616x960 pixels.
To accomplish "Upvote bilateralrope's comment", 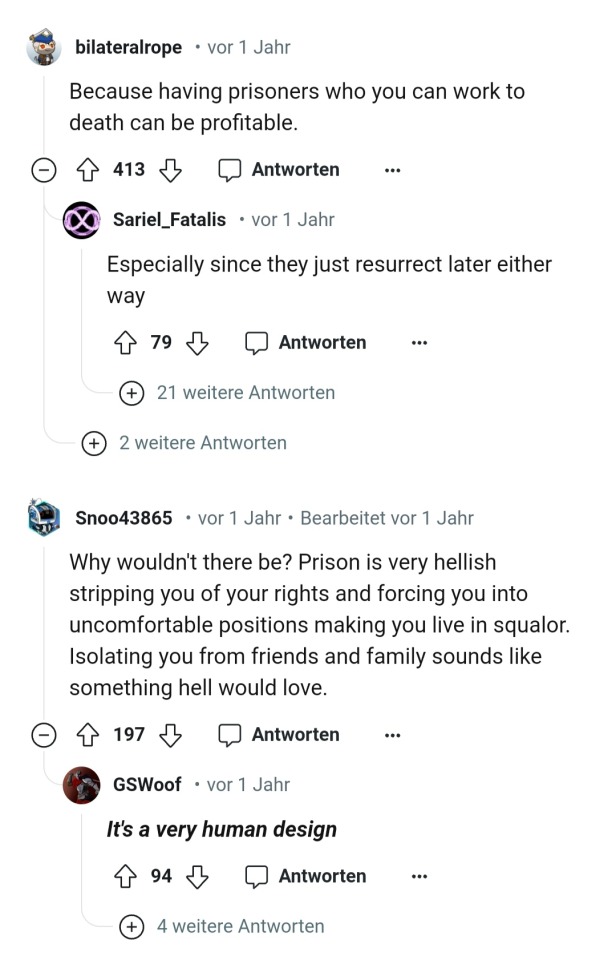I will [90, 170].
